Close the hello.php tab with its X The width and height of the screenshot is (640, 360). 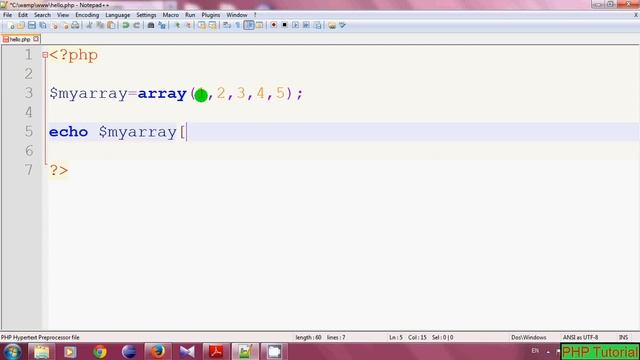(x=36, y=39)
